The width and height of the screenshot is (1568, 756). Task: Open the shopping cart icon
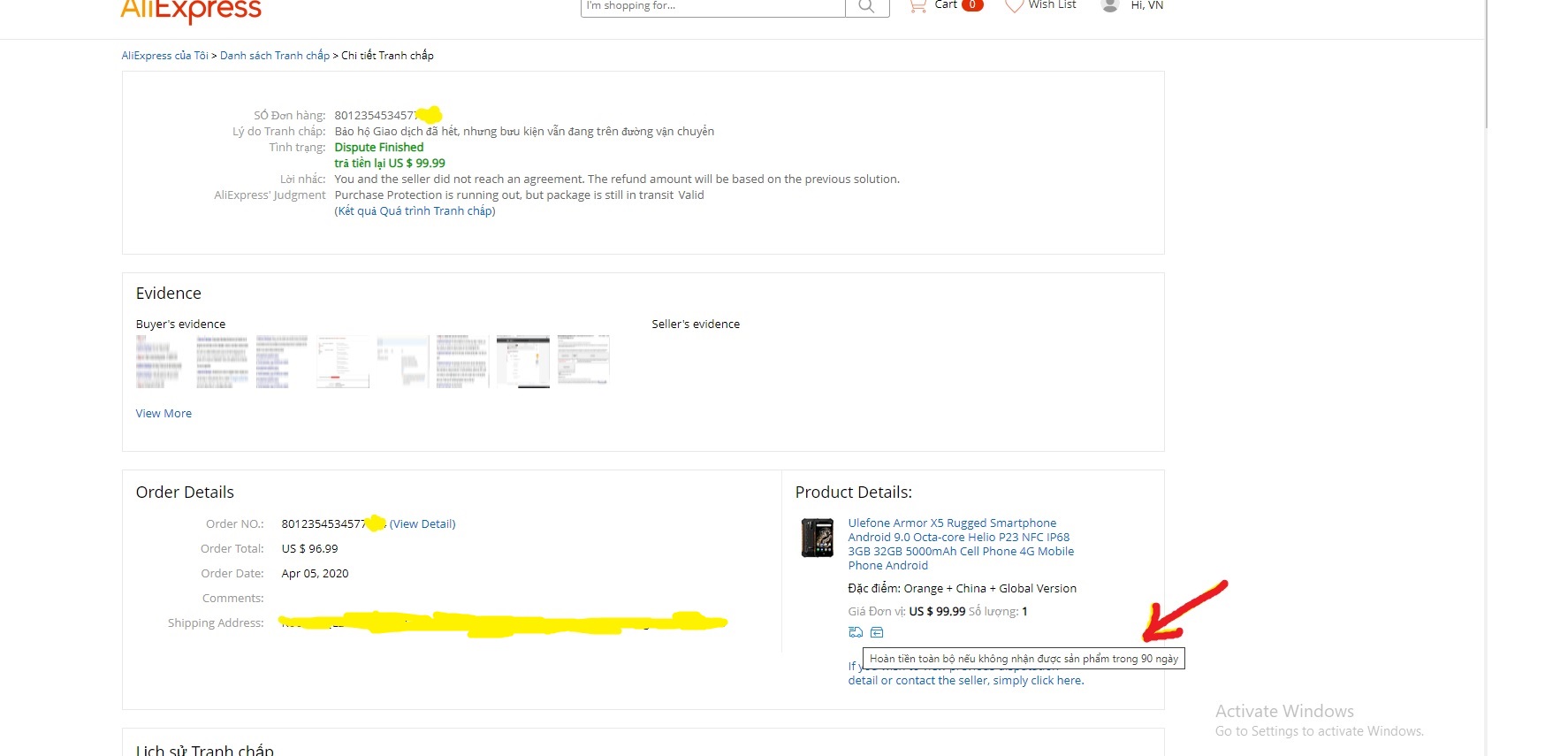coord(917,5)
